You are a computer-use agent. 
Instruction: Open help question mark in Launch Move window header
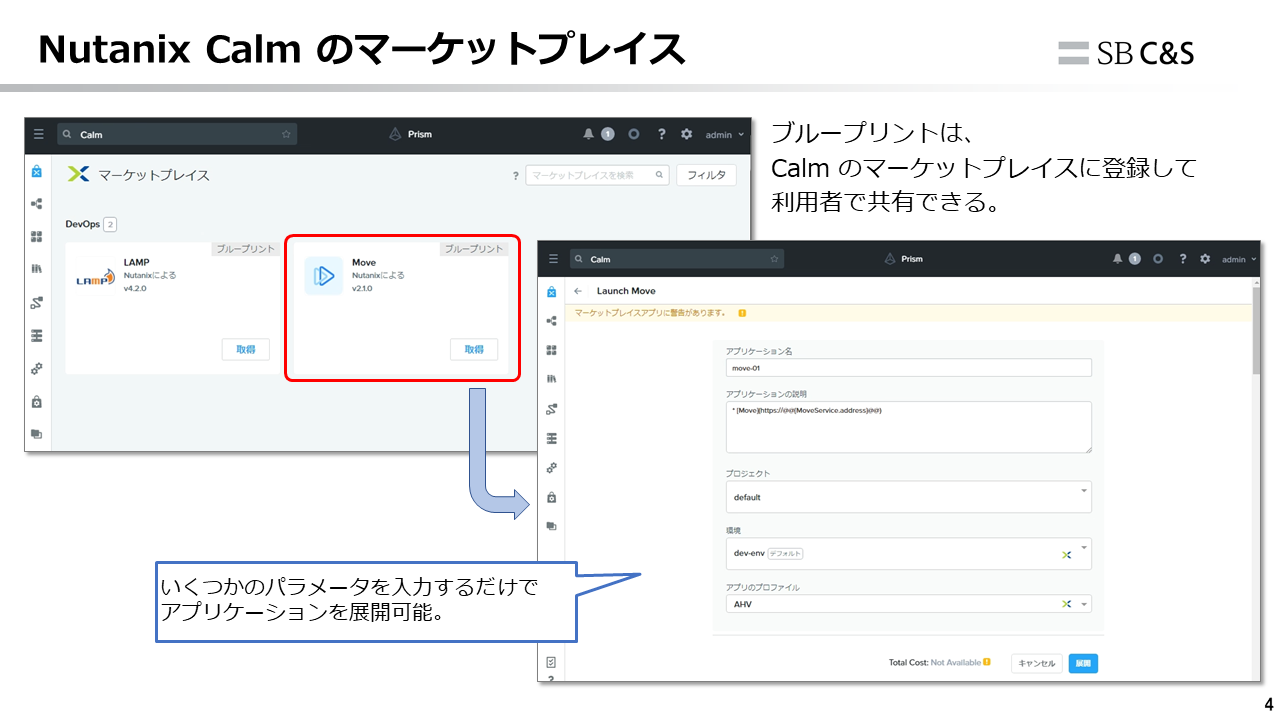1182,259
